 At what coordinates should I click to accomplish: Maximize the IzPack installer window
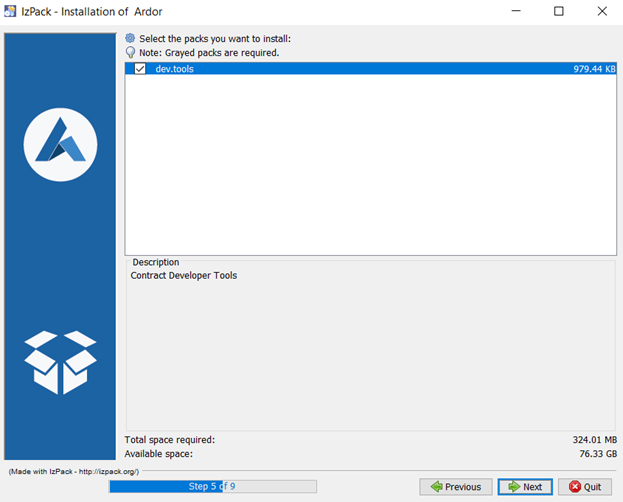tap(559, 11)
